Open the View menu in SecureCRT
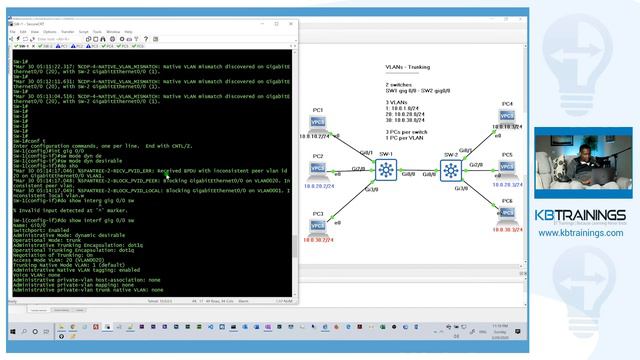 click(35, 32)
